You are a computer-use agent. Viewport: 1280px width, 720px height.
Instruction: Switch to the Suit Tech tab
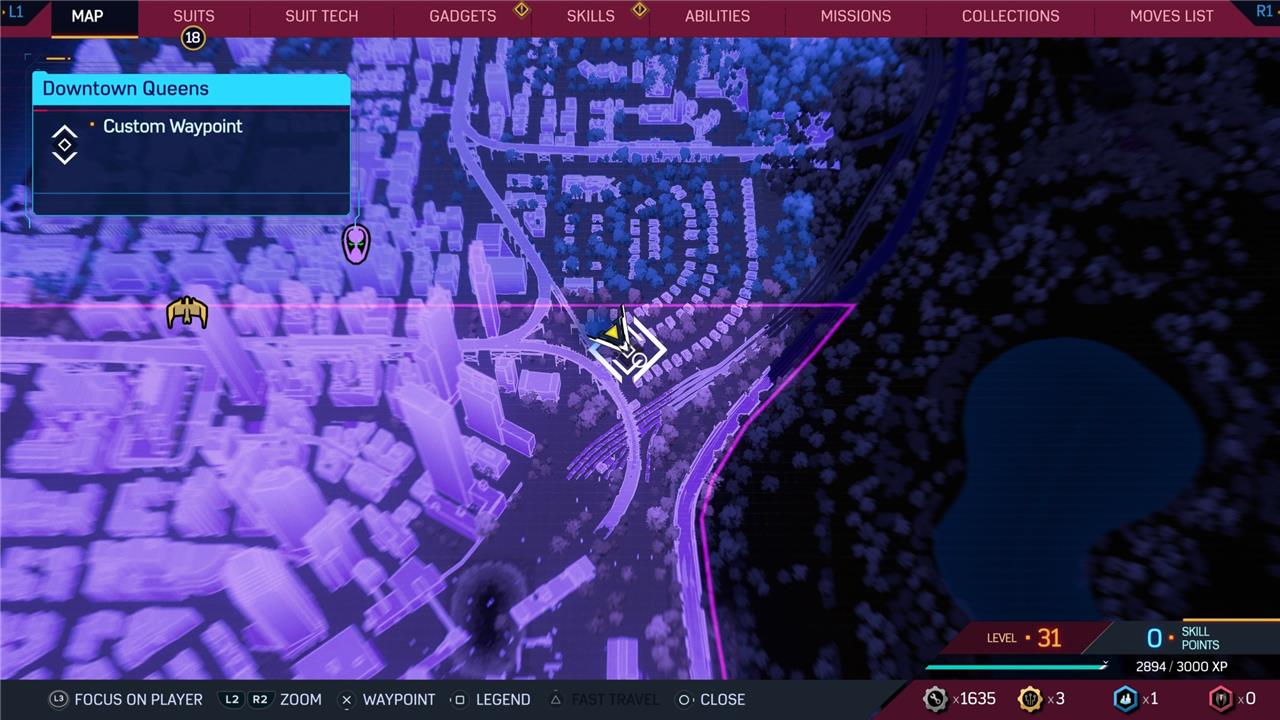[x=321, y=16]
